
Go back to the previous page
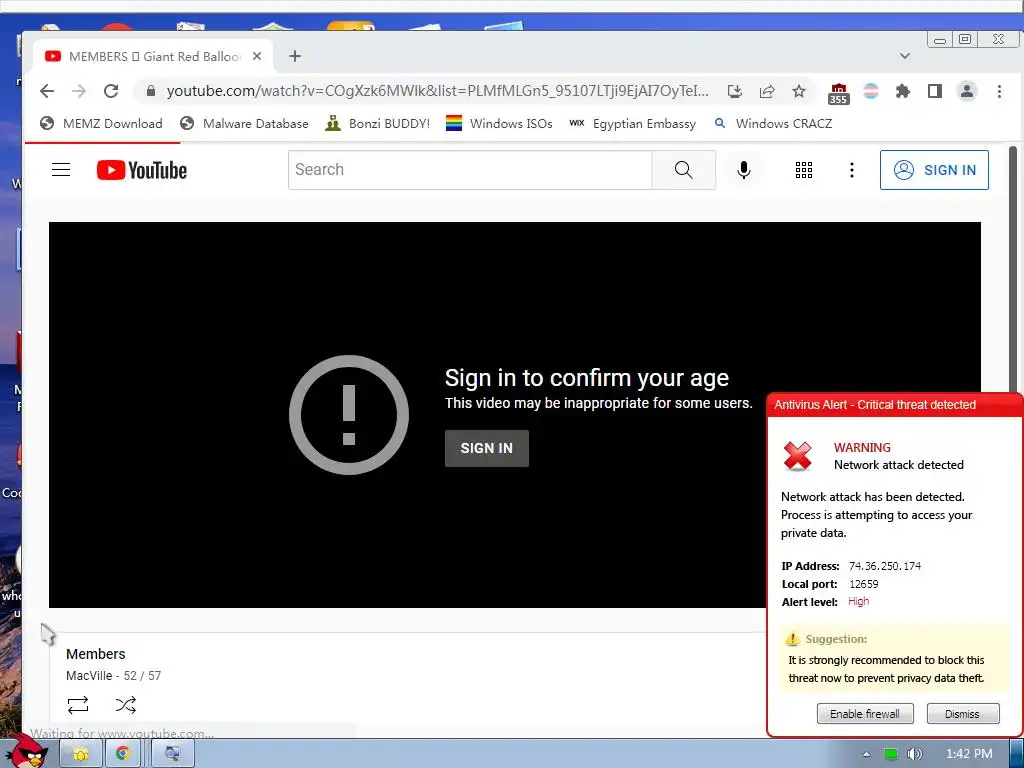click(x=47, y=91)
